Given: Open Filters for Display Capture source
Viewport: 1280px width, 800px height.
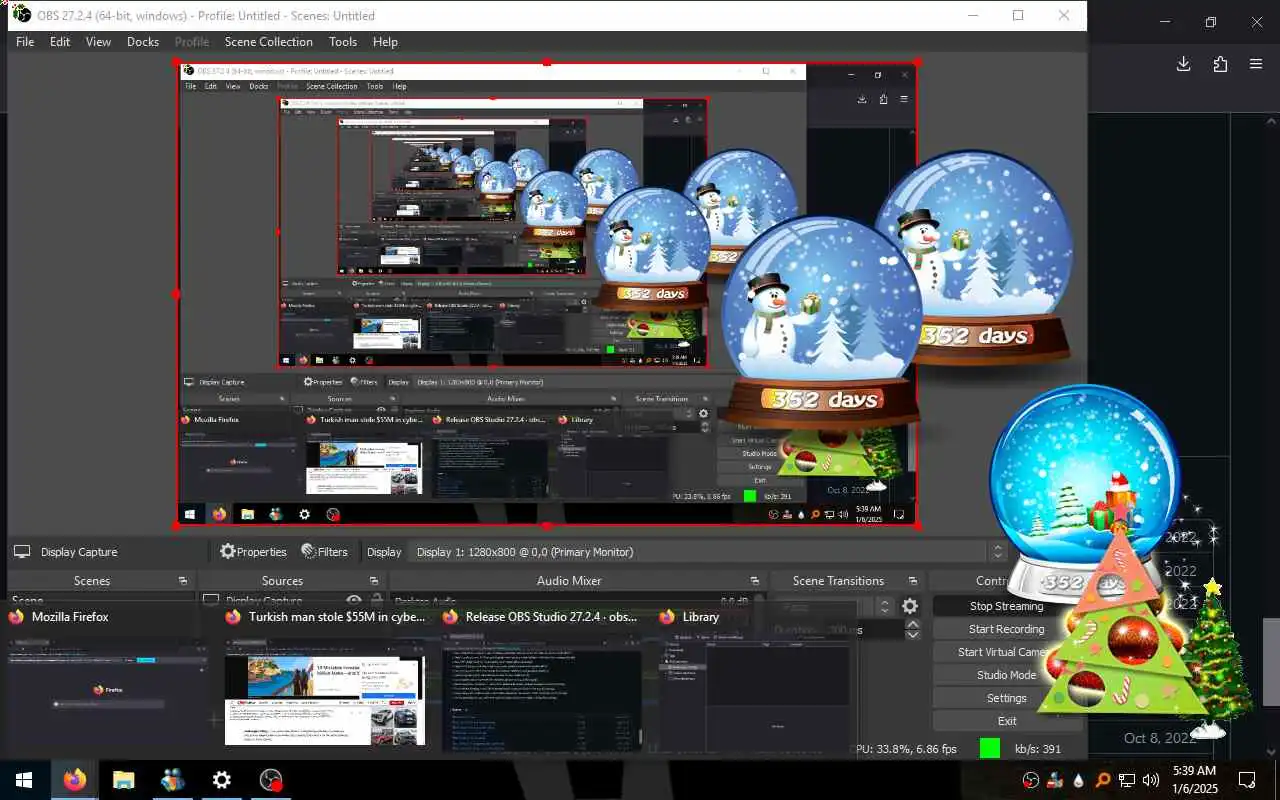Looking at the screenshot, I should [324, 551].
